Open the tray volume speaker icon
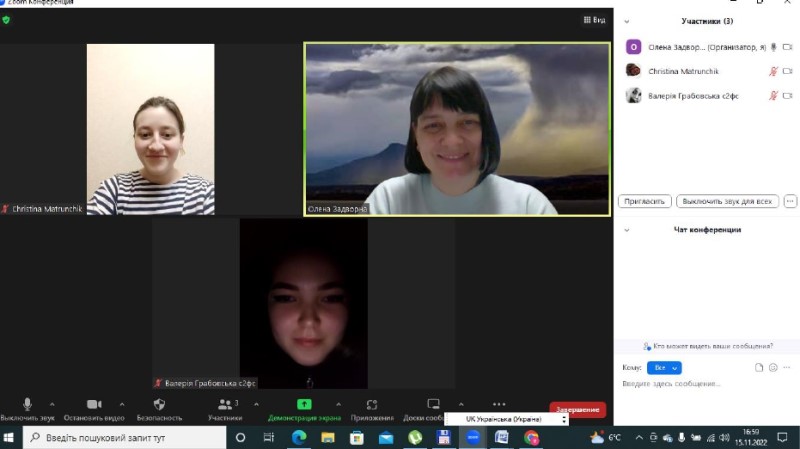The height and width of the screenshot is (449, 800). point(724,437)
